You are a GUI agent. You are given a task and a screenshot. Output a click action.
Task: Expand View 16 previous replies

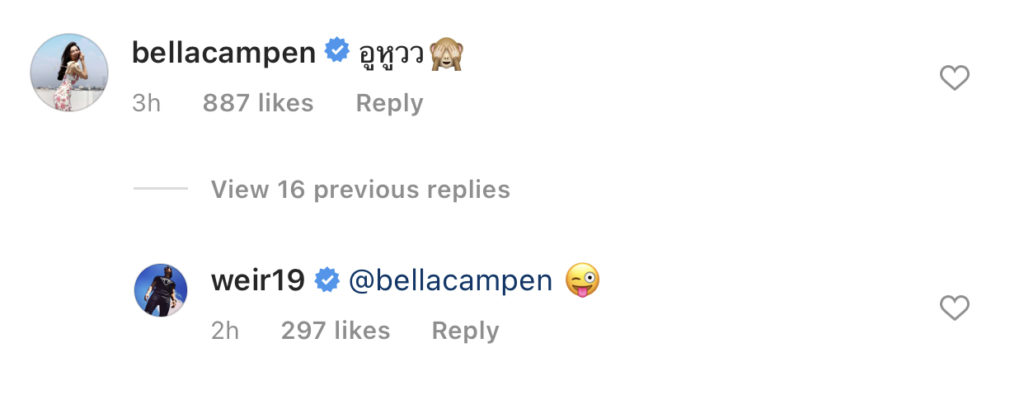point(360,189)
